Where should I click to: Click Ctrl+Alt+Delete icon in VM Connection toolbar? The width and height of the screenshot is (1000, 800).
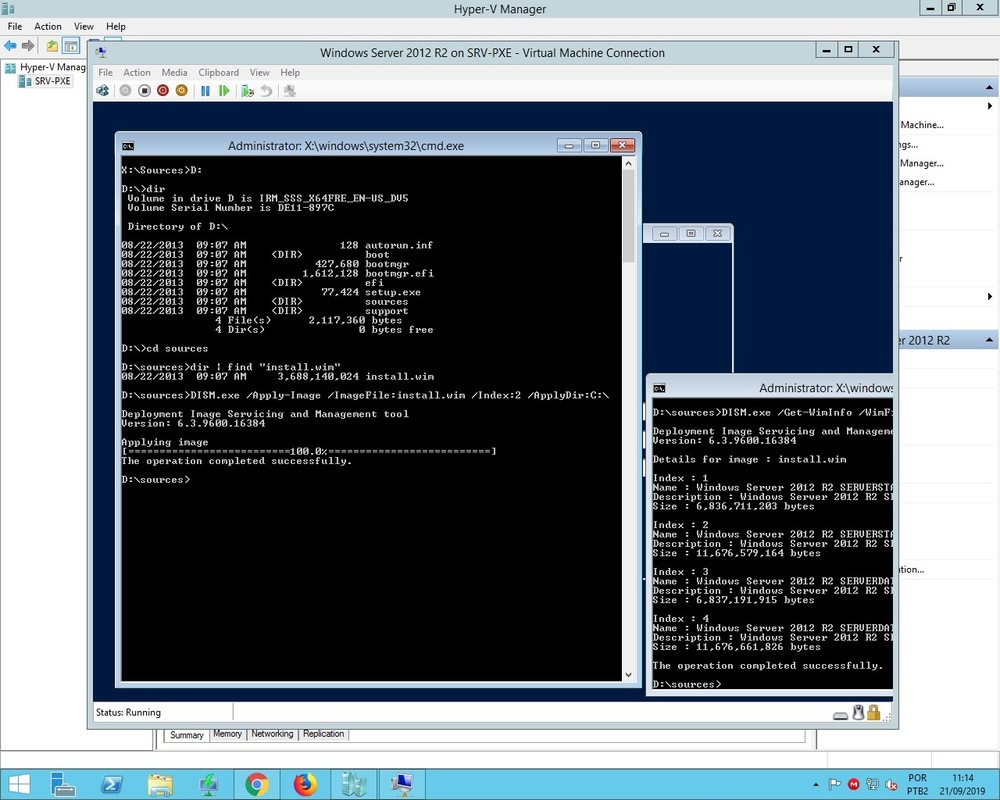click(x=102, y=91)
